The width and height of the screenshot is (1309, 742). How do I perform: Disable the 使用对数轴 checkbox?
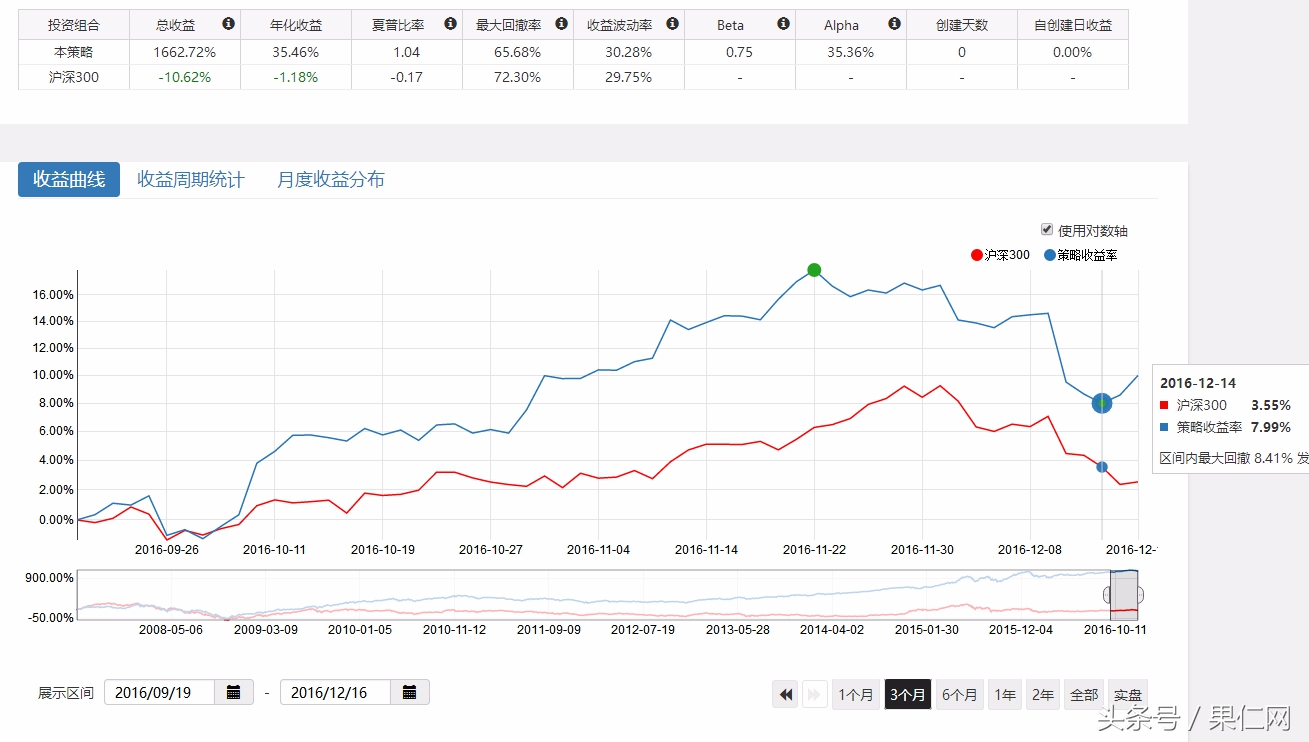click(x=1047, y=229)
